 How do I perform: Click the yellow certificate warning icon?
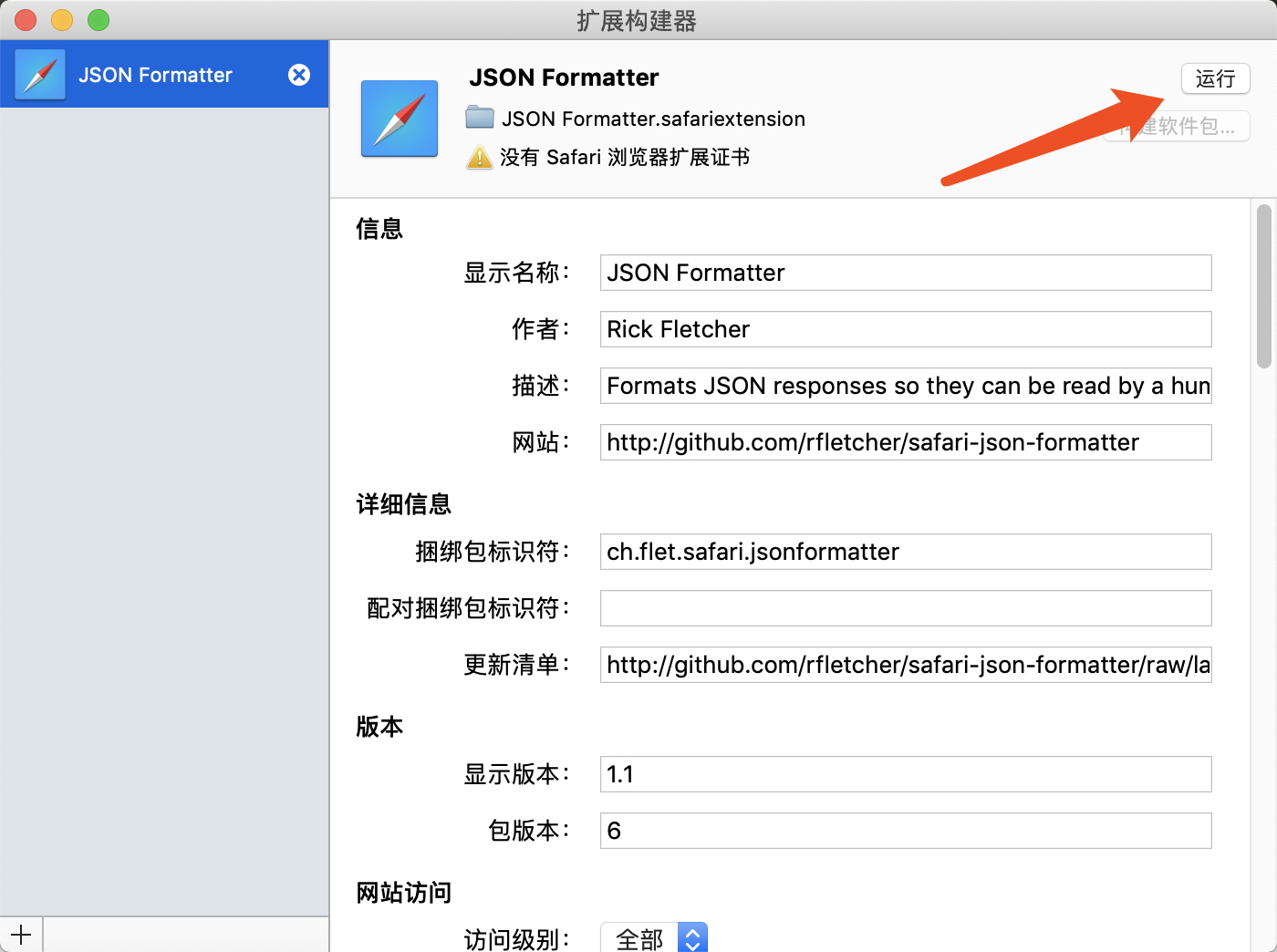479,158
